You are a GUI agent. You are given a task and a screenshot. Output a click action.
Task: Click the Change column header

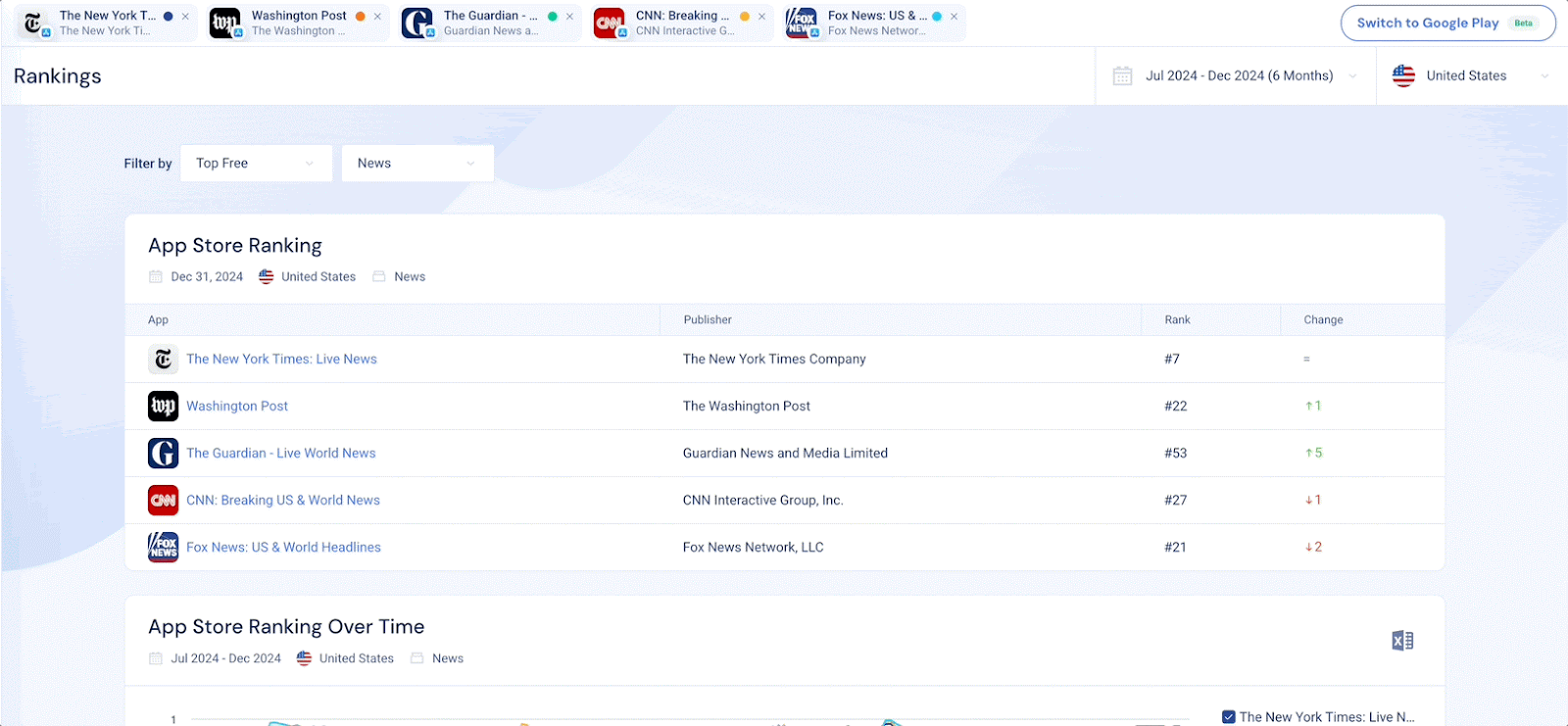(x=1323, y=319)
